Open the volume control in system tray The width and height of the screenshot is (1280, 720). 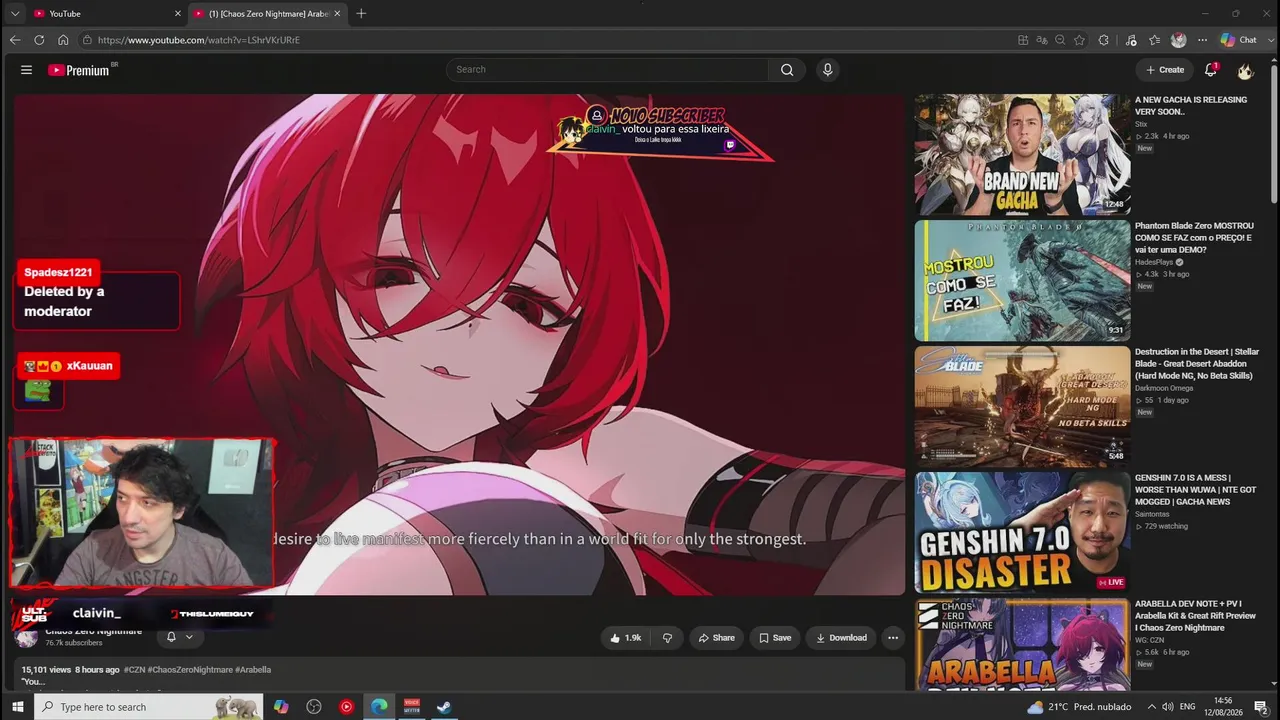click(x=1167, y=707)
